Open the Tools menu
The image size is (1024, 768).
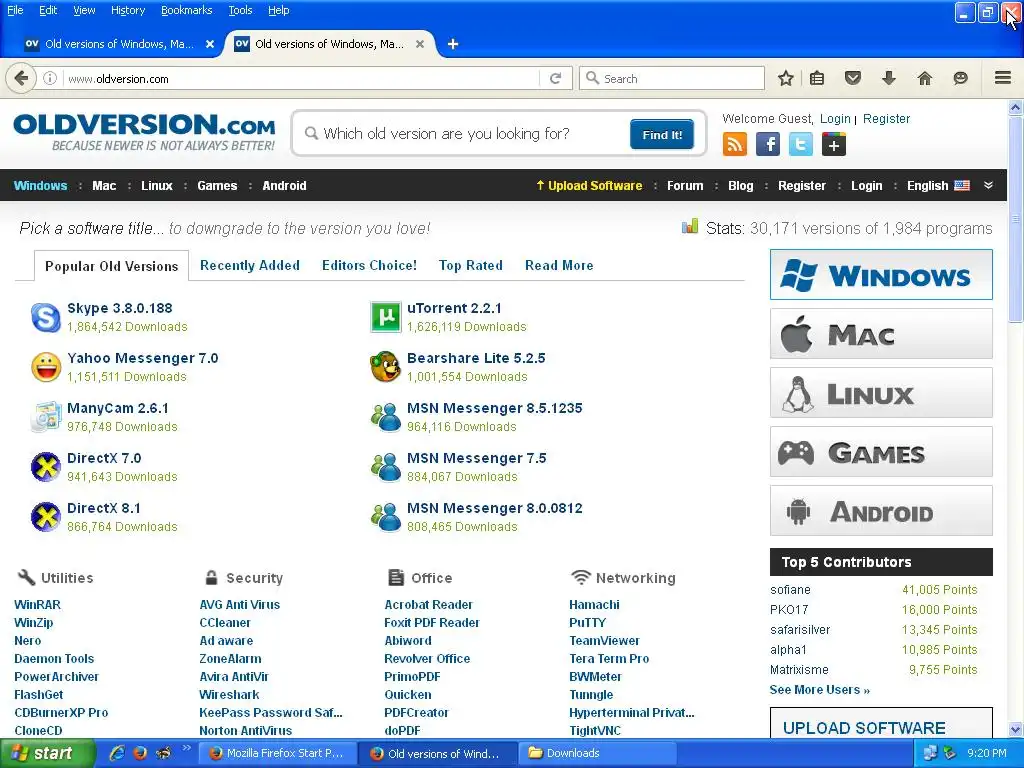point(240,10)
